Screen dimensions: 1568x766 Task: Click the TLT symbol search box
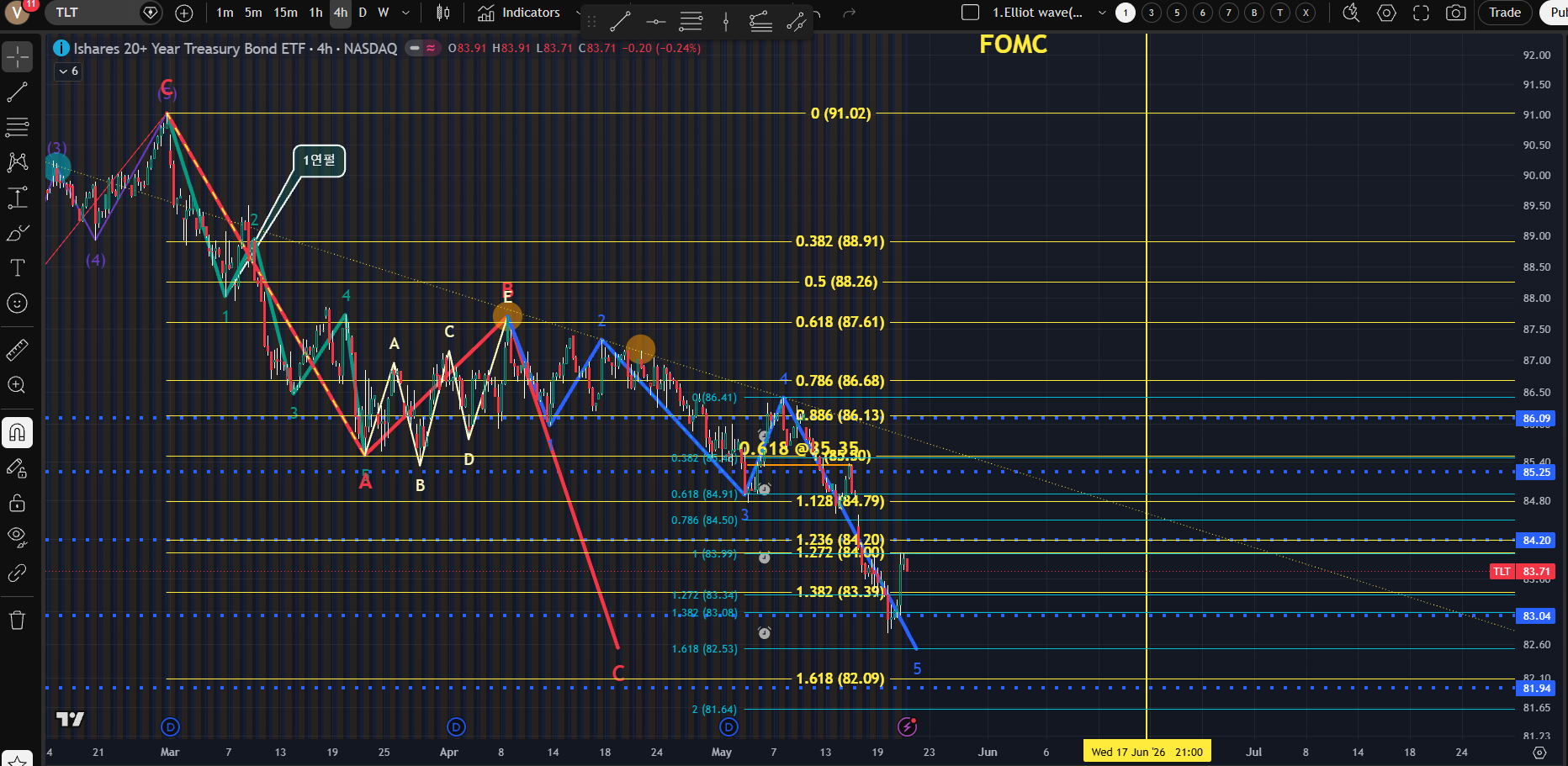[x=103, y=13]
